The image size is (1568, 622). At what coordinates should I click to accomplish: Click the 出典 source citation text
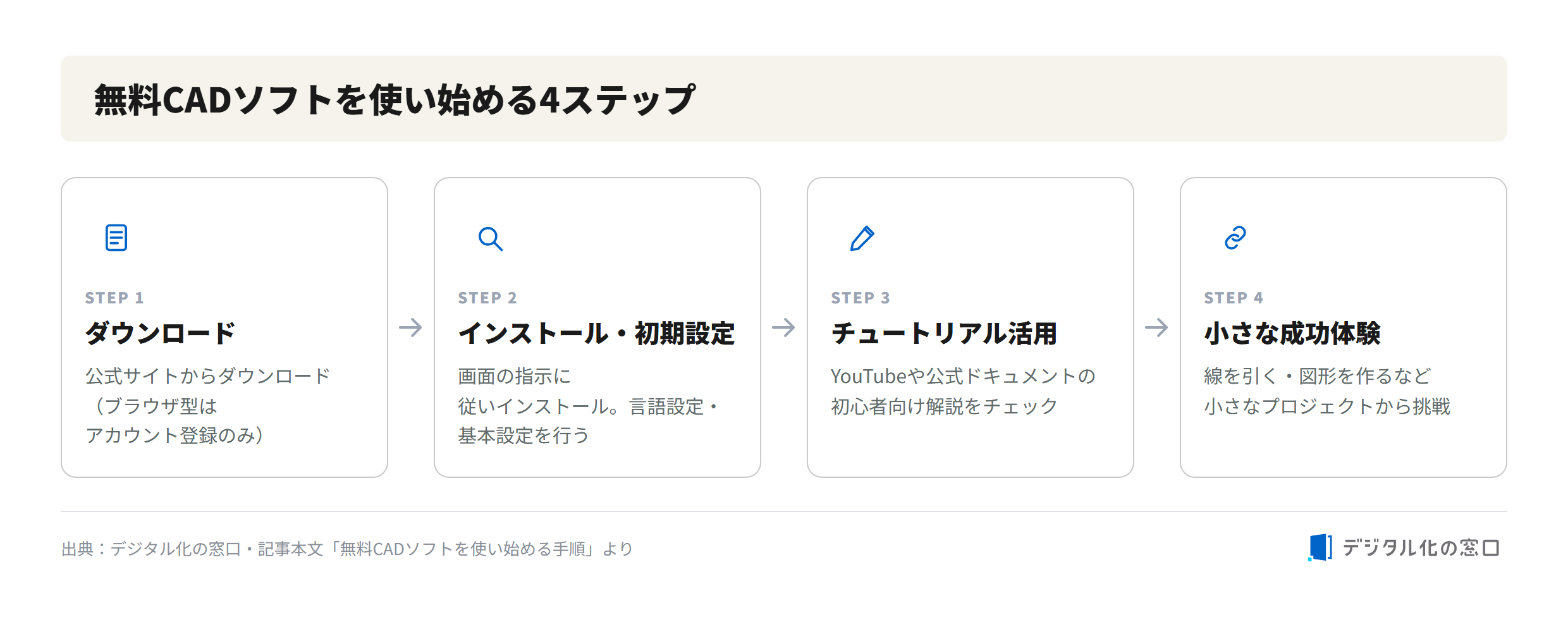(347, 549)
